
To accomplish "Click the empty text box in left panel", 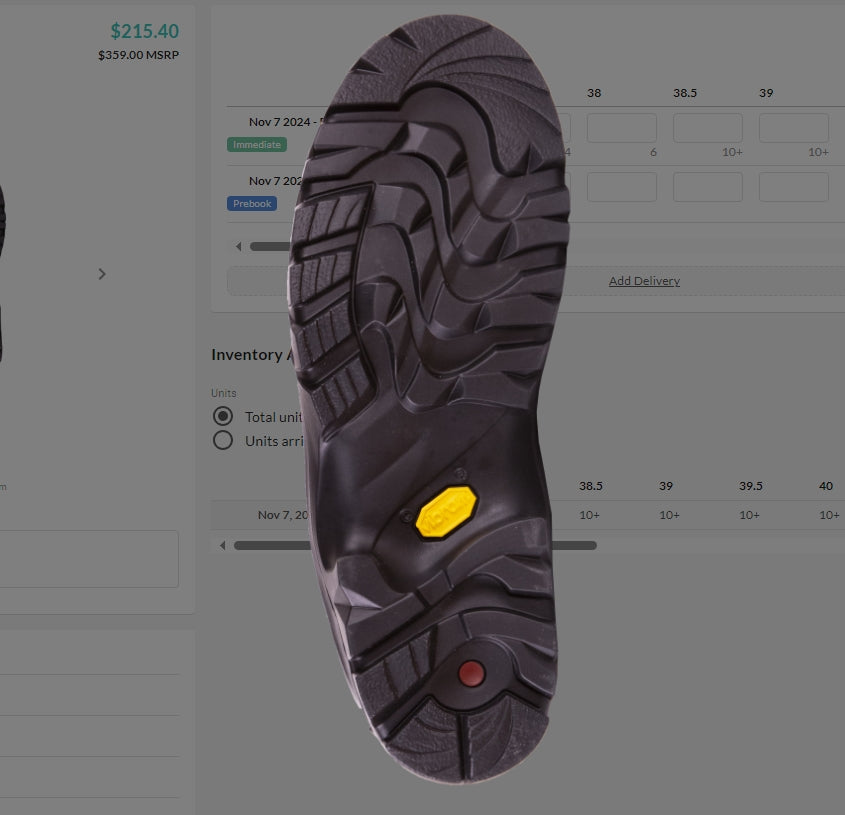I will coord(89,559).
